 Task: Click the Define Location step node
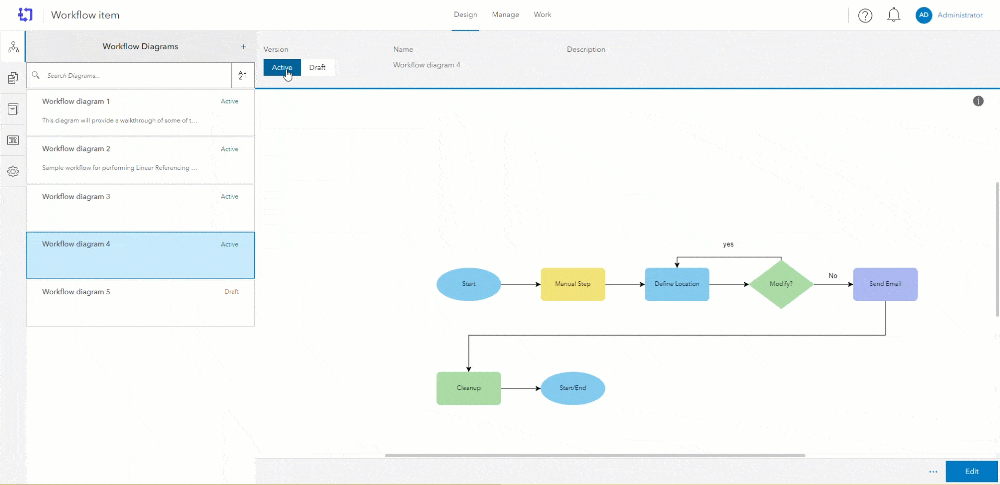[x=677, y=284]
